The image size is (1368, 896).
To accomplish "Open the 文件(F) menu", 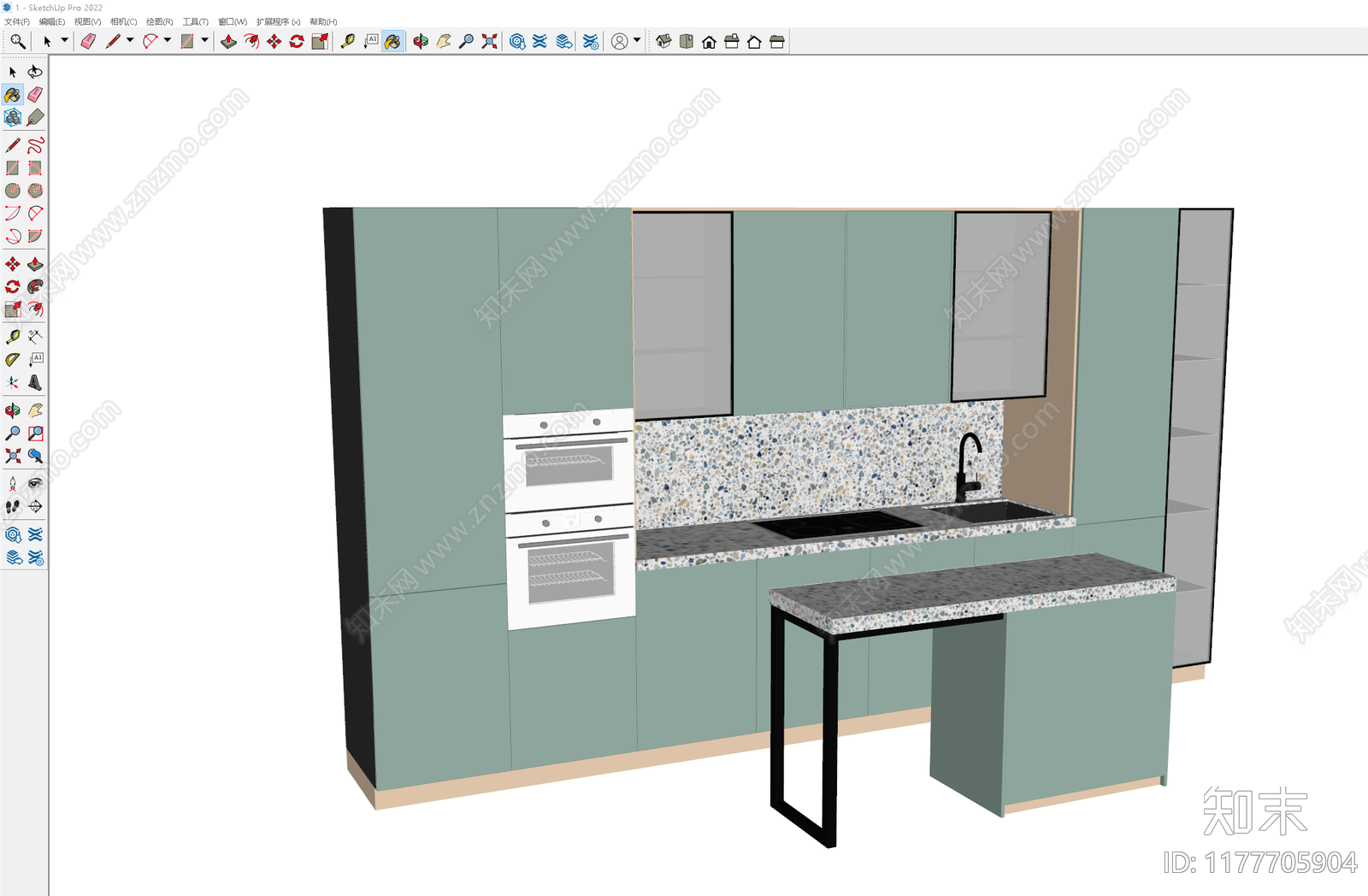I will tap(17, 21).
